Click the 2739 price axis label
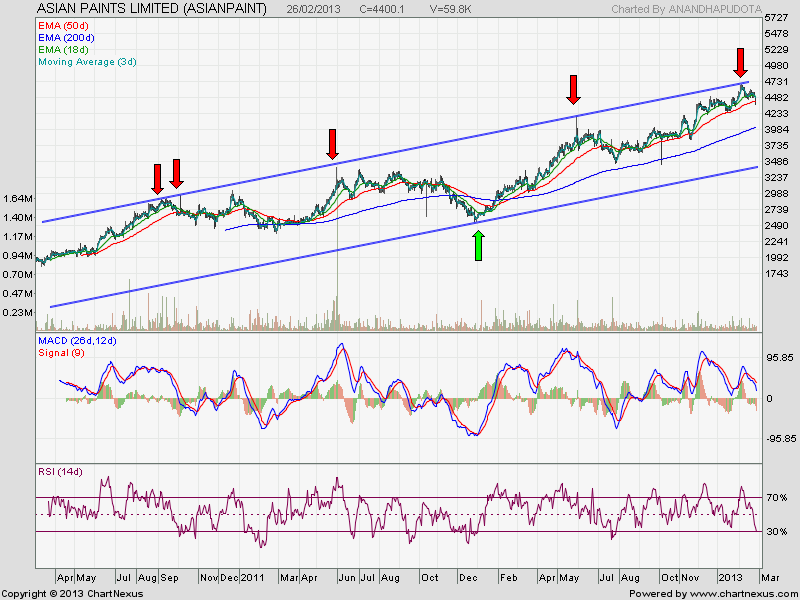 [x=776, y=210]
